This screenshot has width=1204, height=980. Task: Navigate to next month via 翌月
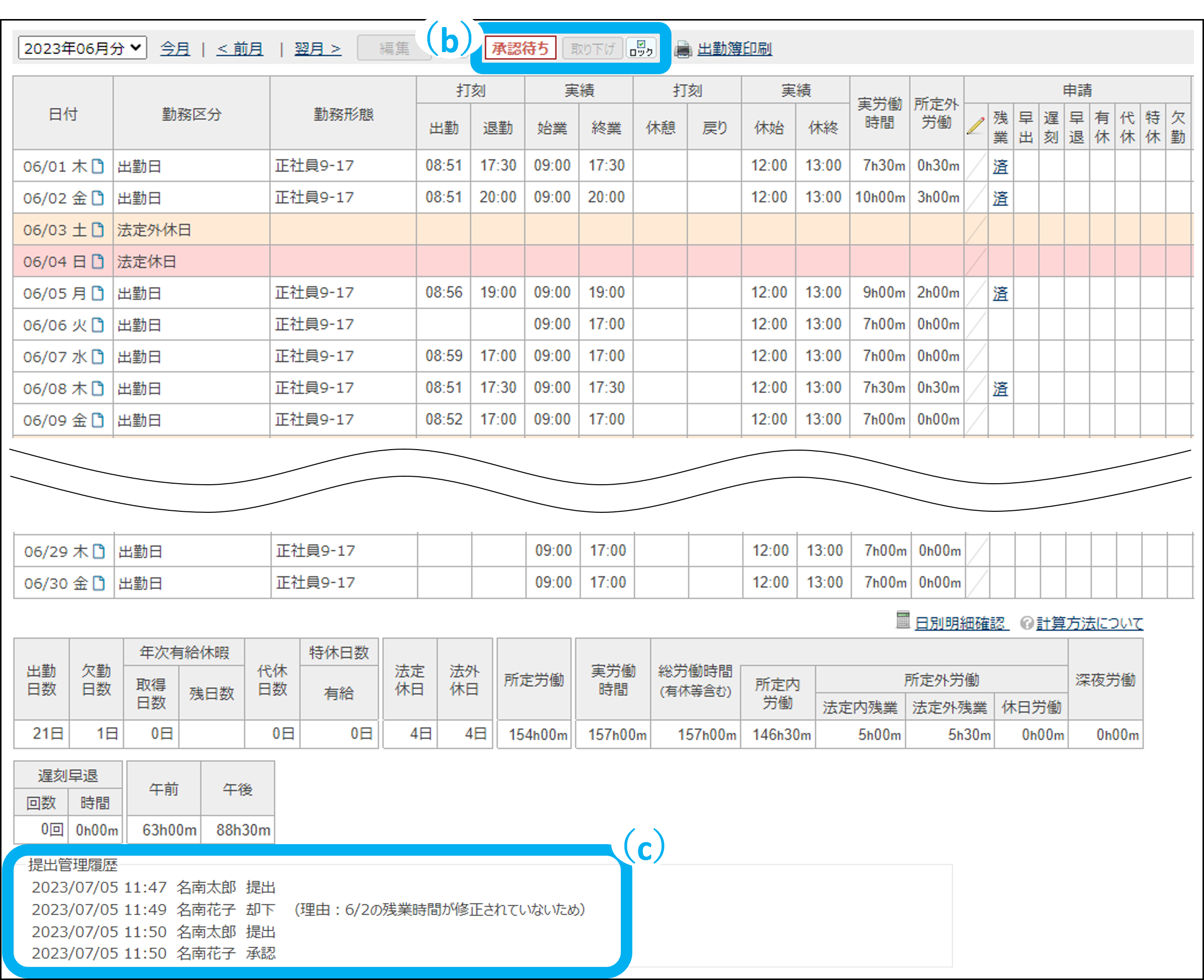317,49
